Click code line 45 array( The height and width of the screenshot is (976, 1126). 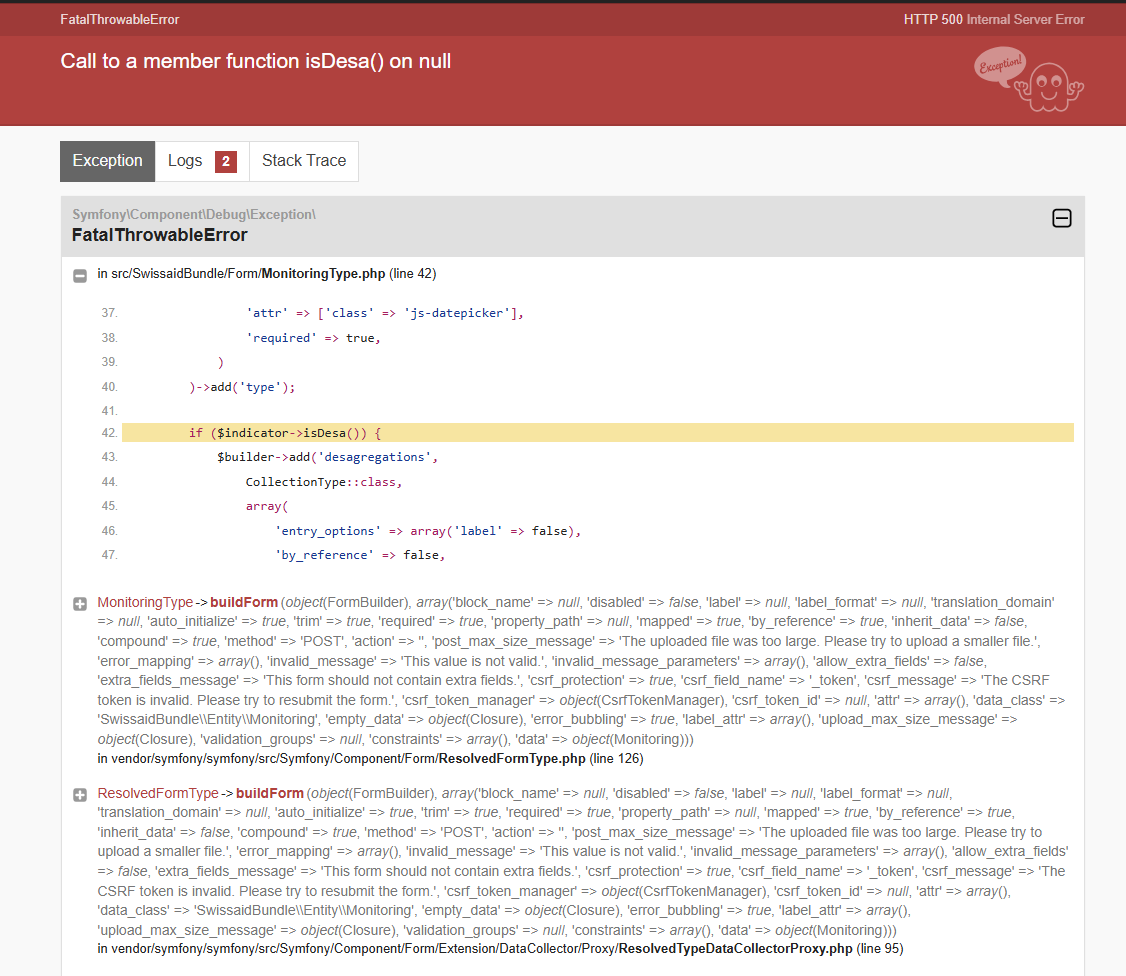click(266, 506)
